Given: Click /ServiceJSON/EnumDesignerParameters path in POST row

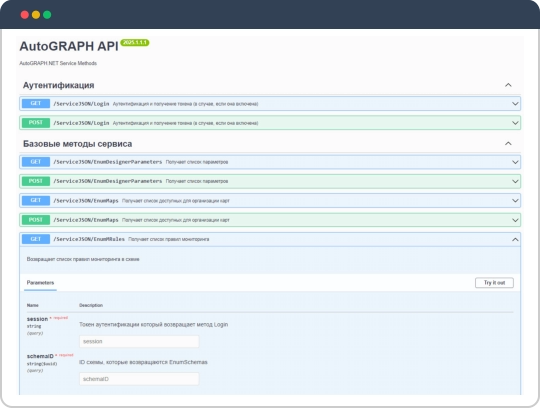Looking at the screenshot, I should (107, 181).
